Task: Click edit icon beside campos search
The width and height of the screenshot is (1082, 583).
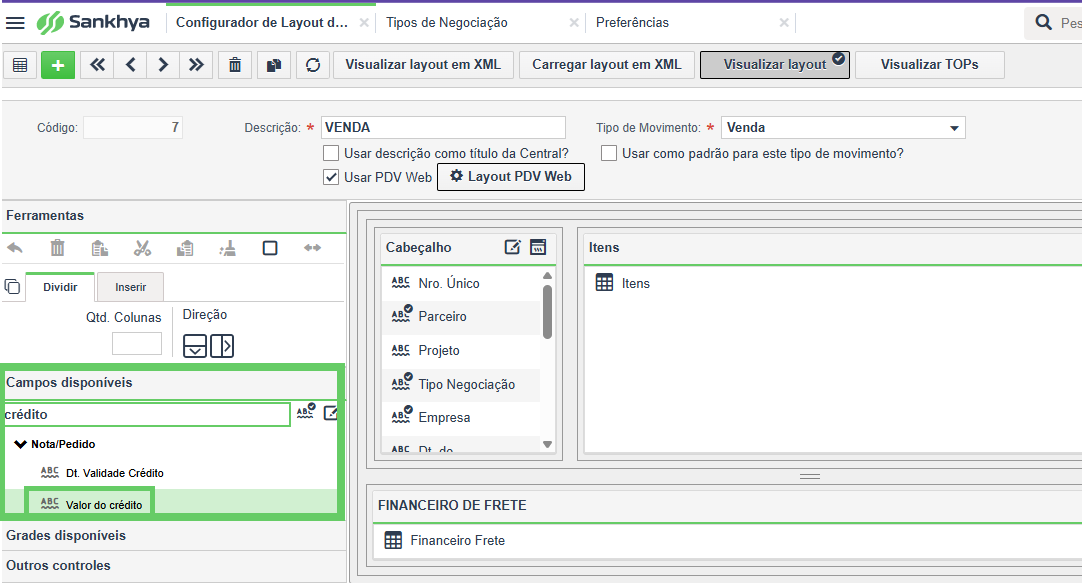Action: point(331,413)
